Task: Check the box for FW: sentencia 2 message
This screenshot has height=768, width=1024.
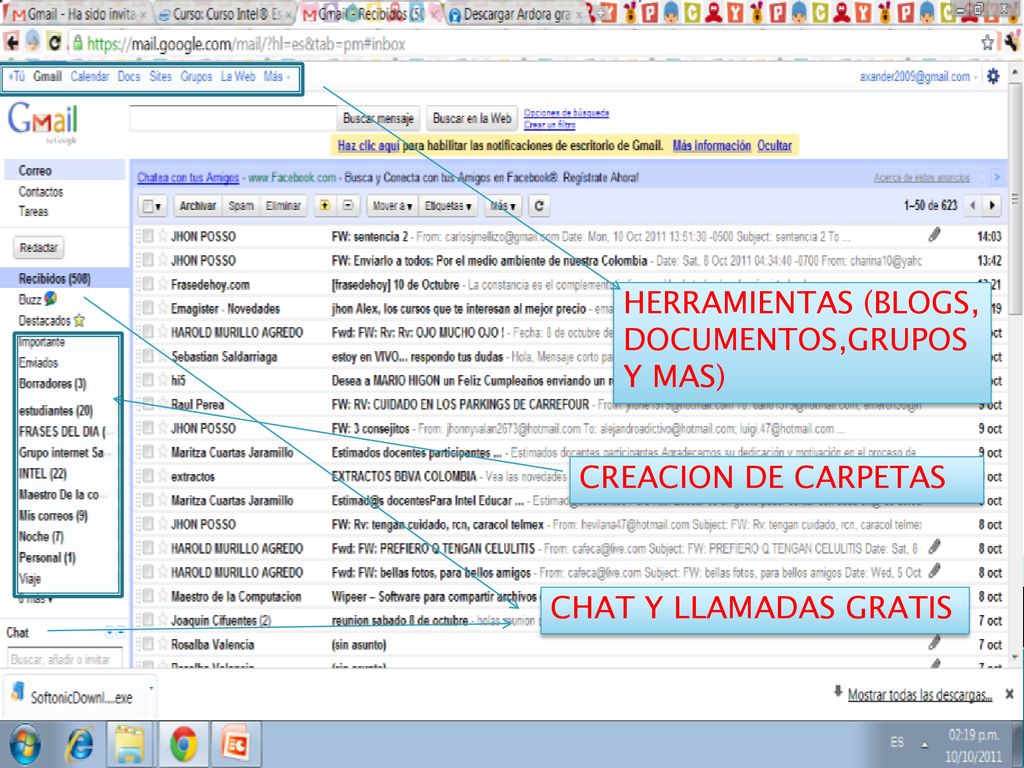Action: click(148, 236)
